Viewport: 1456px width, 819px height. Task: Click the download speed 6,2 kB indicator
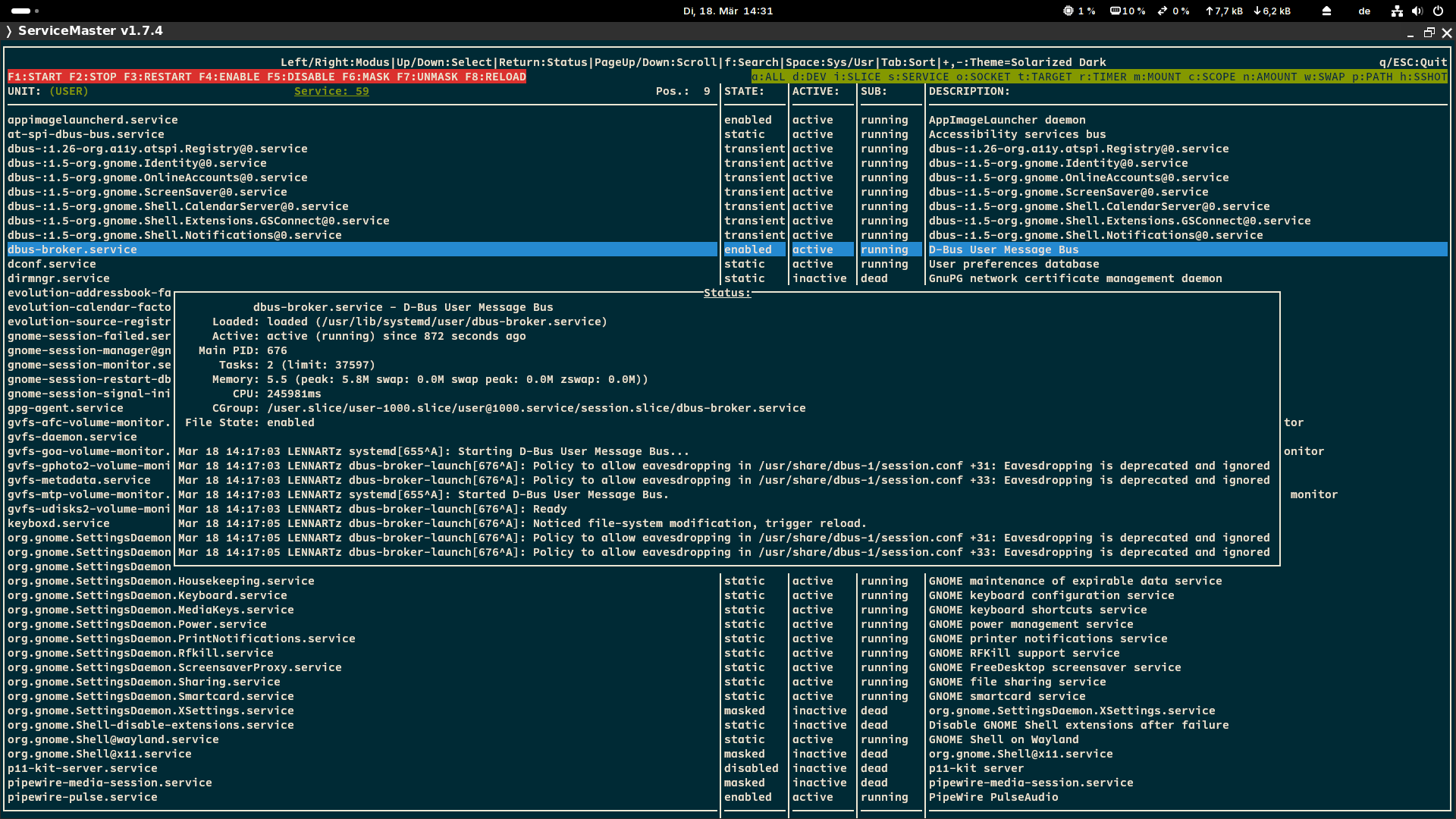[x=1272, y=11]
